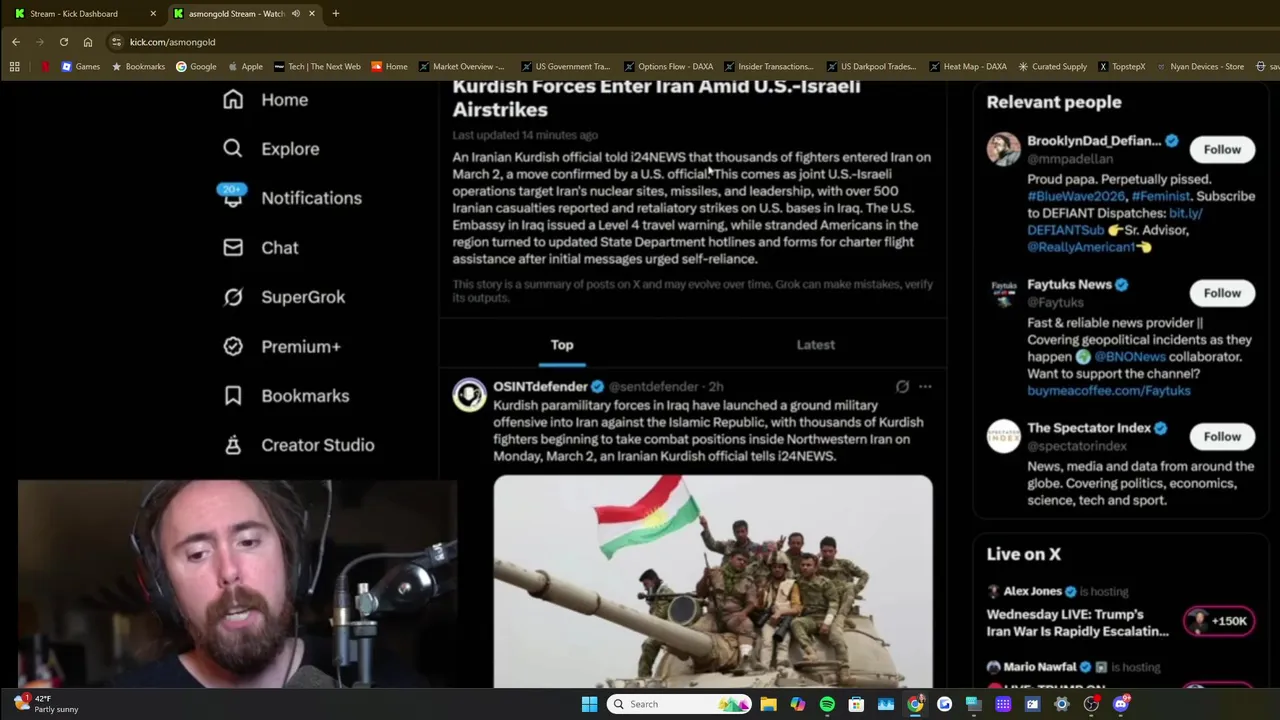This screenshot has width=1280, height=720.
Task: Open the Heat Map - DAXA bookmark
Action: [x=968, y=67]
